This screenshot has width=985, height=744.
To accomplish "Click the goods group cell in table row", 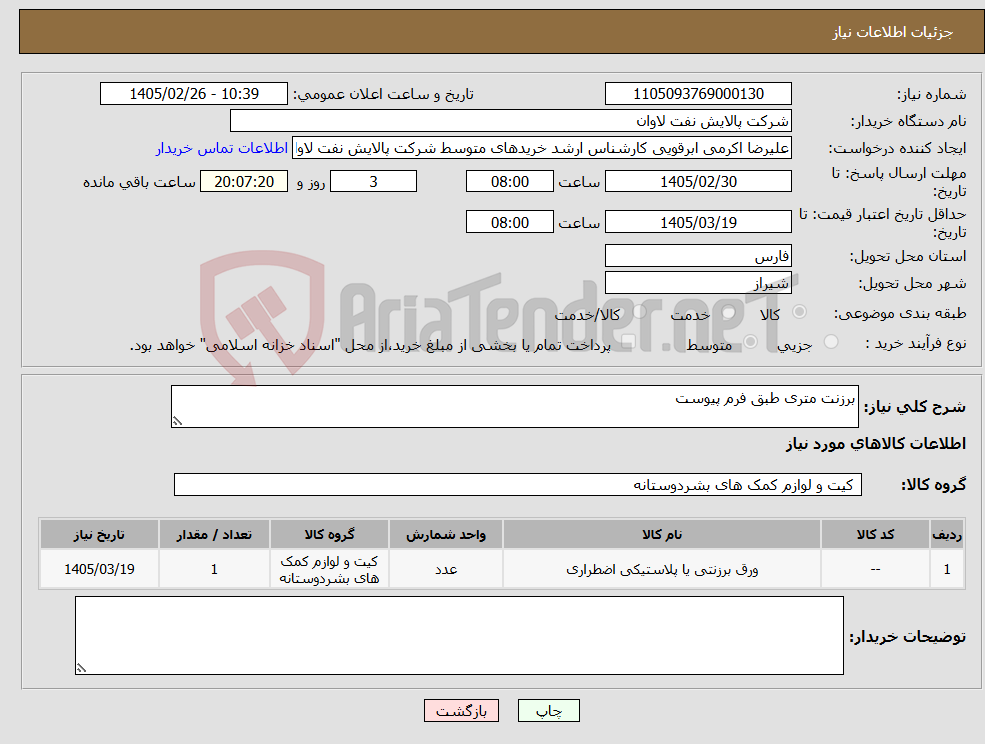I will click(x=329, y=569).
